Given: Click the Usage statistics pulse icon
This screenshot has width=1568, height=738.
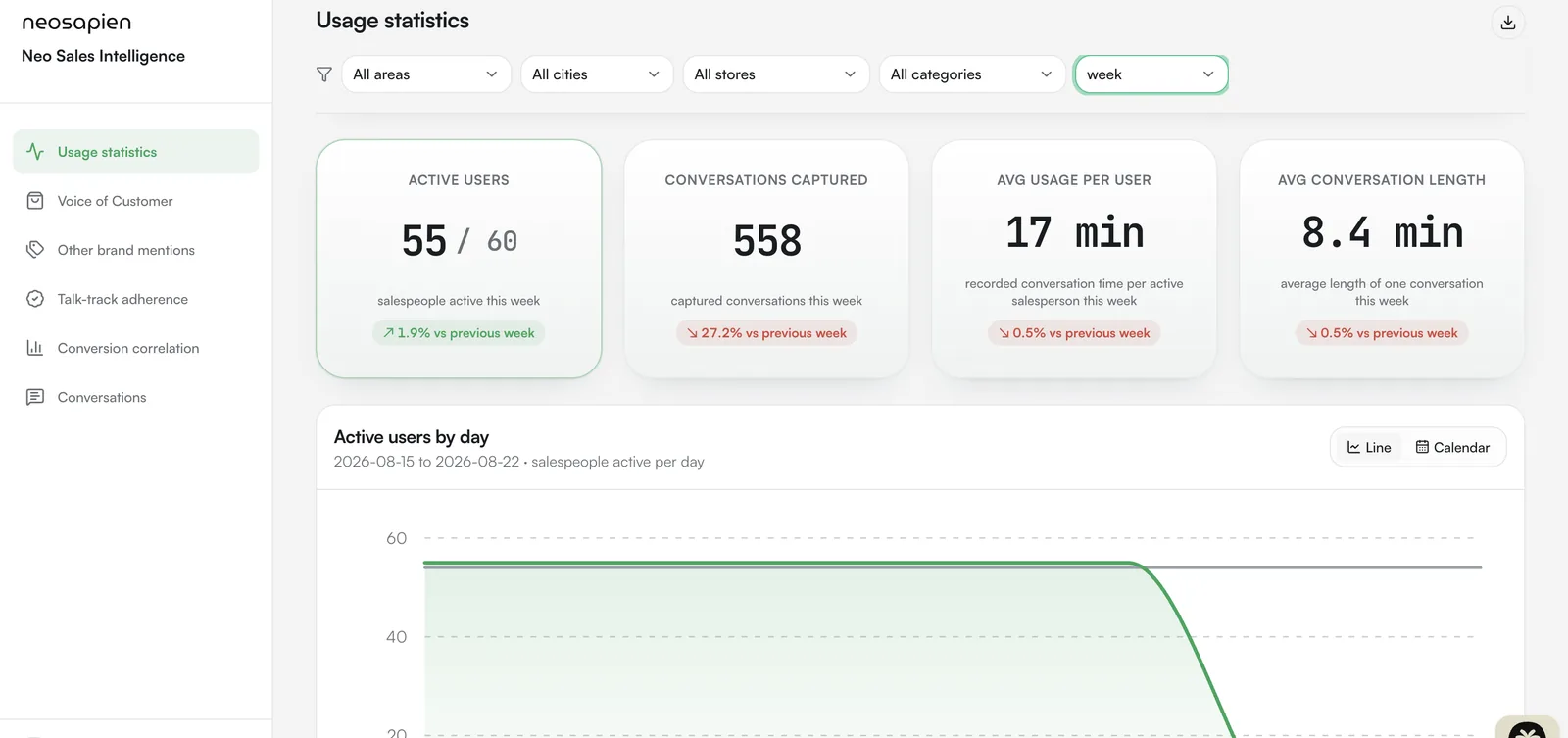Looking at the screenshot, I should pyautogui.click(x=35, y=152).
